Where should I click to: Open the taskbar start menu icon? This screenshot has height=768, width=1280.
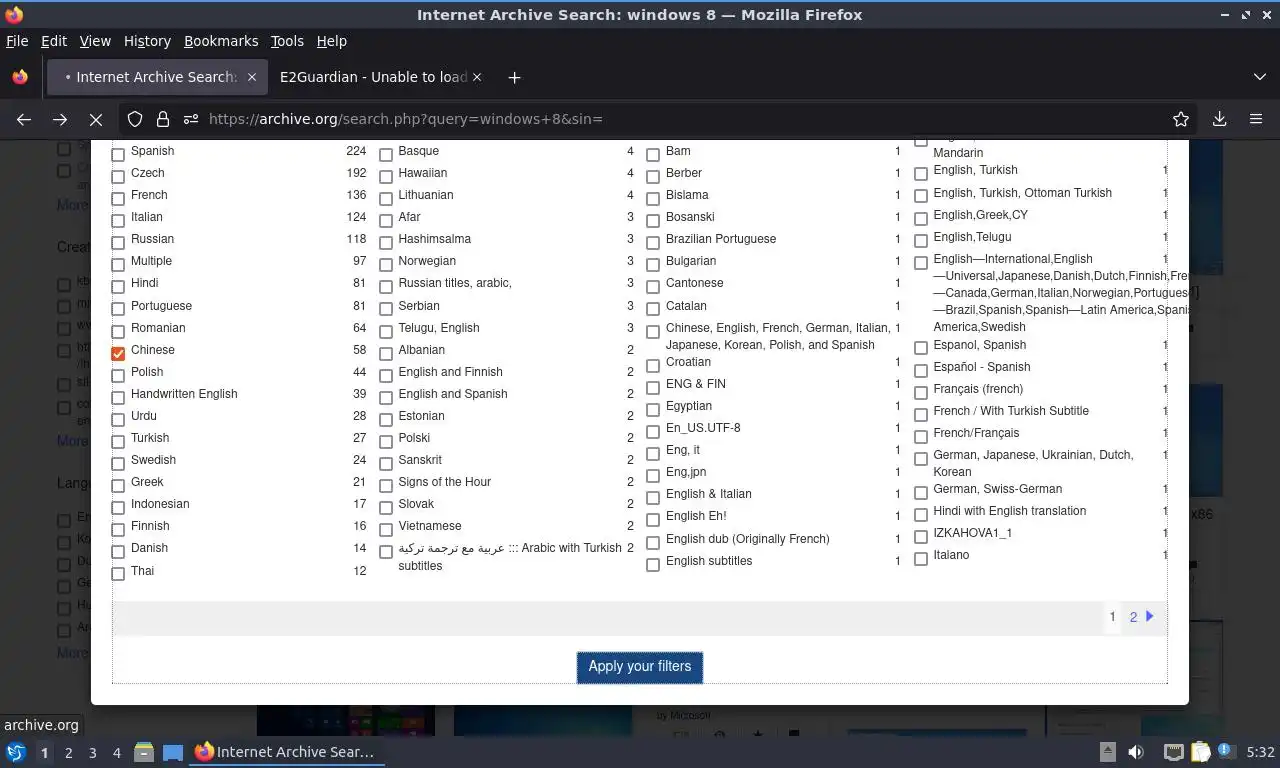click(16, 752)
